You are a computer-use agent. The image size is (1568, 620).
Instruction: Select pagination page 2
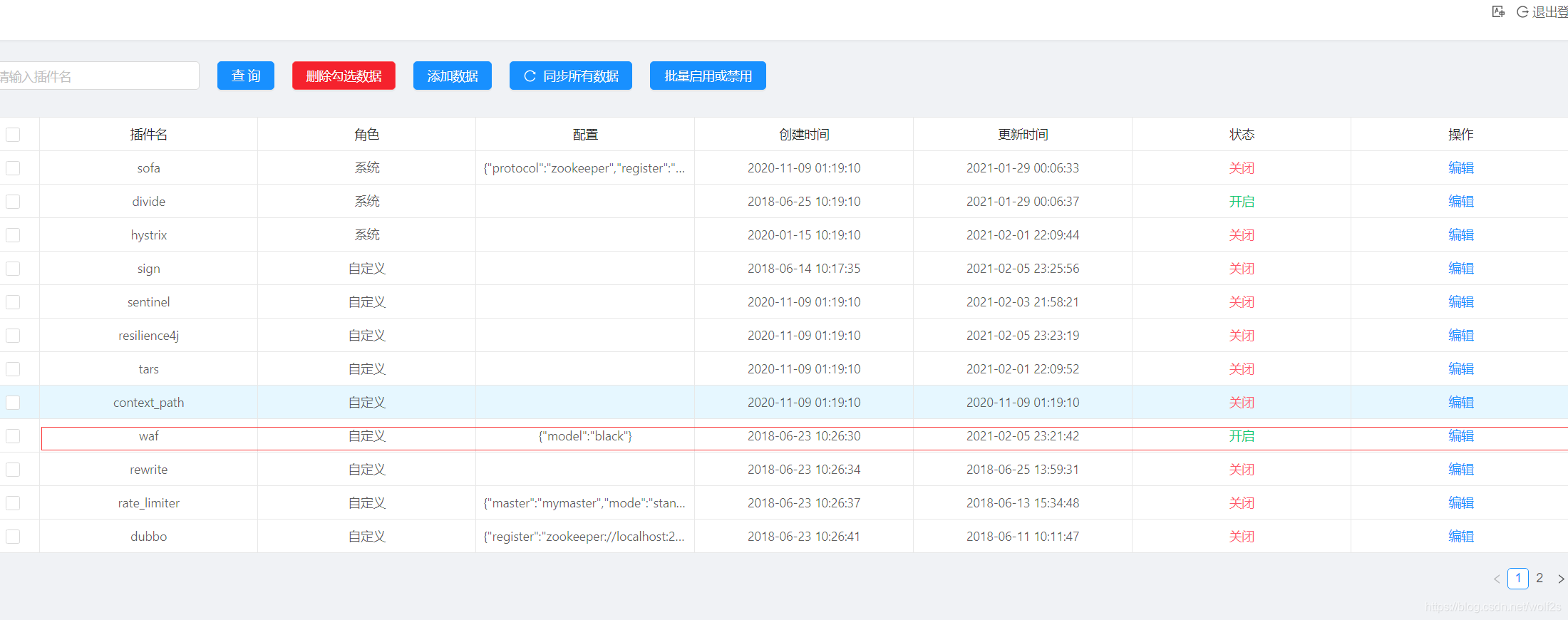1539,578
